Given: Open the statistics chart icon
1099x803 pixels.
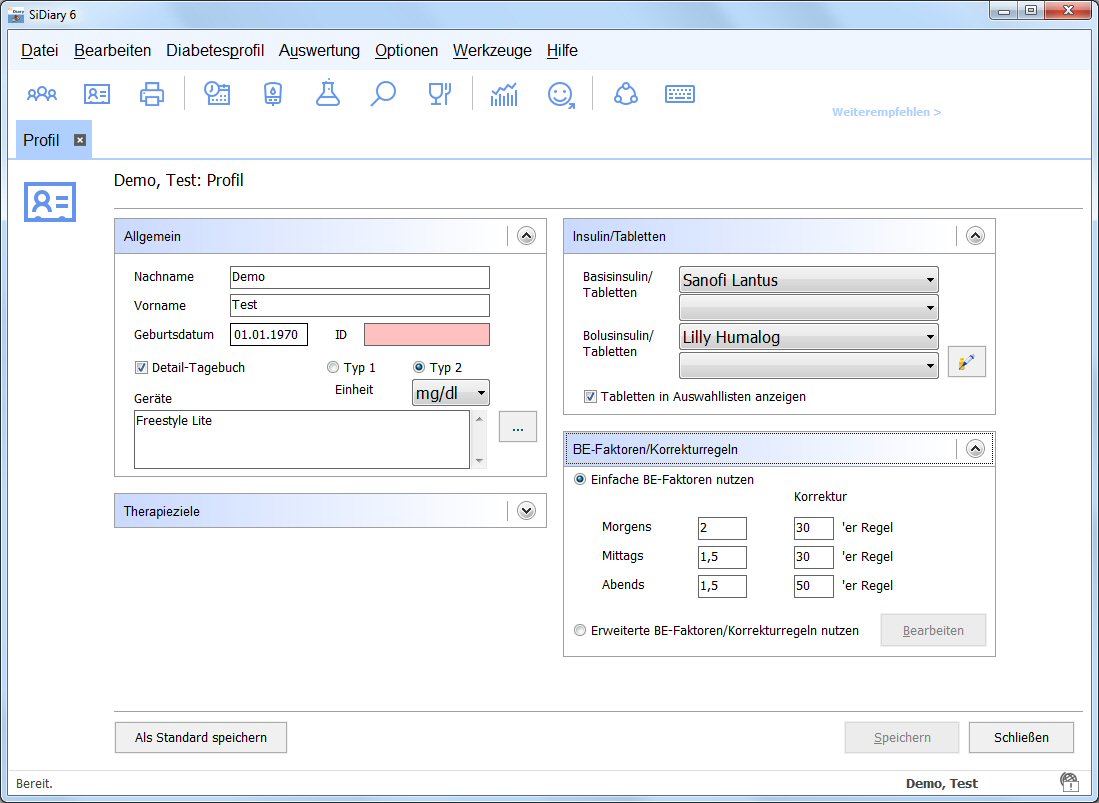Looking at the screenshot, I should [x=504, y=94].
